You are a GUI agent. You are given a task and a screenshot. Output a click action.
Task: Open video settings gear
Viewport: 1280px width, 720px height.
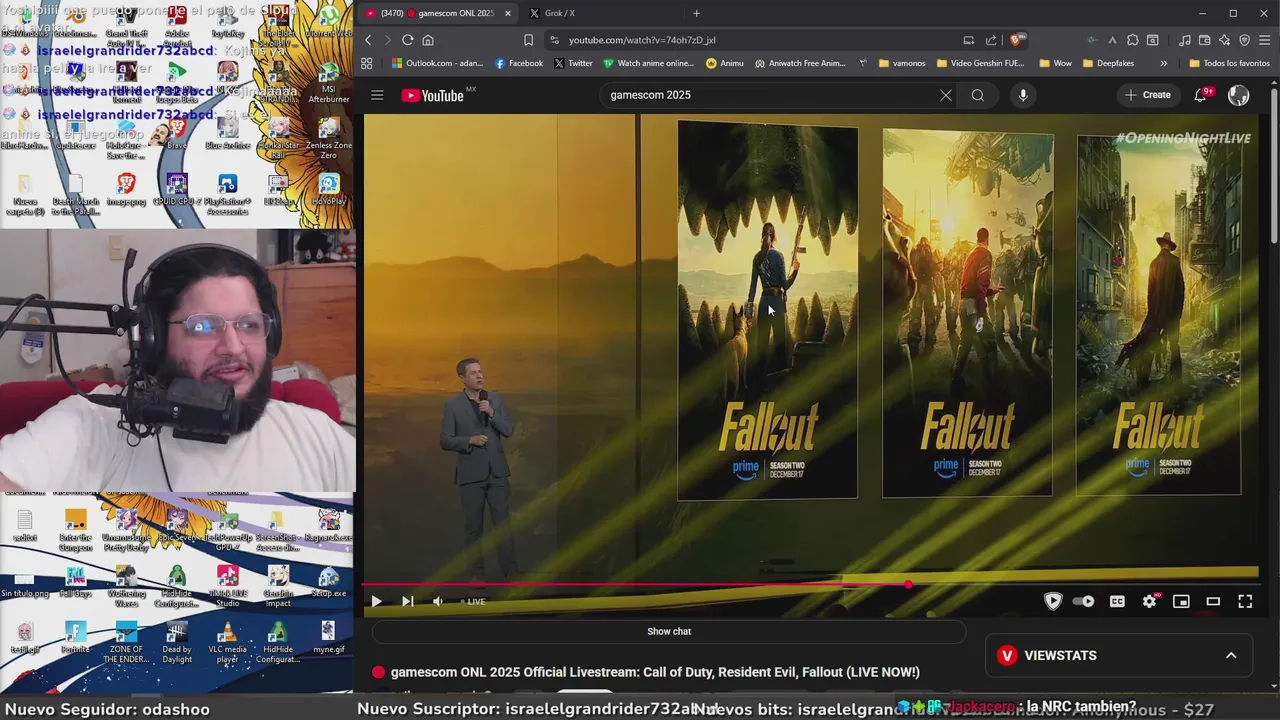point(1149,601)
